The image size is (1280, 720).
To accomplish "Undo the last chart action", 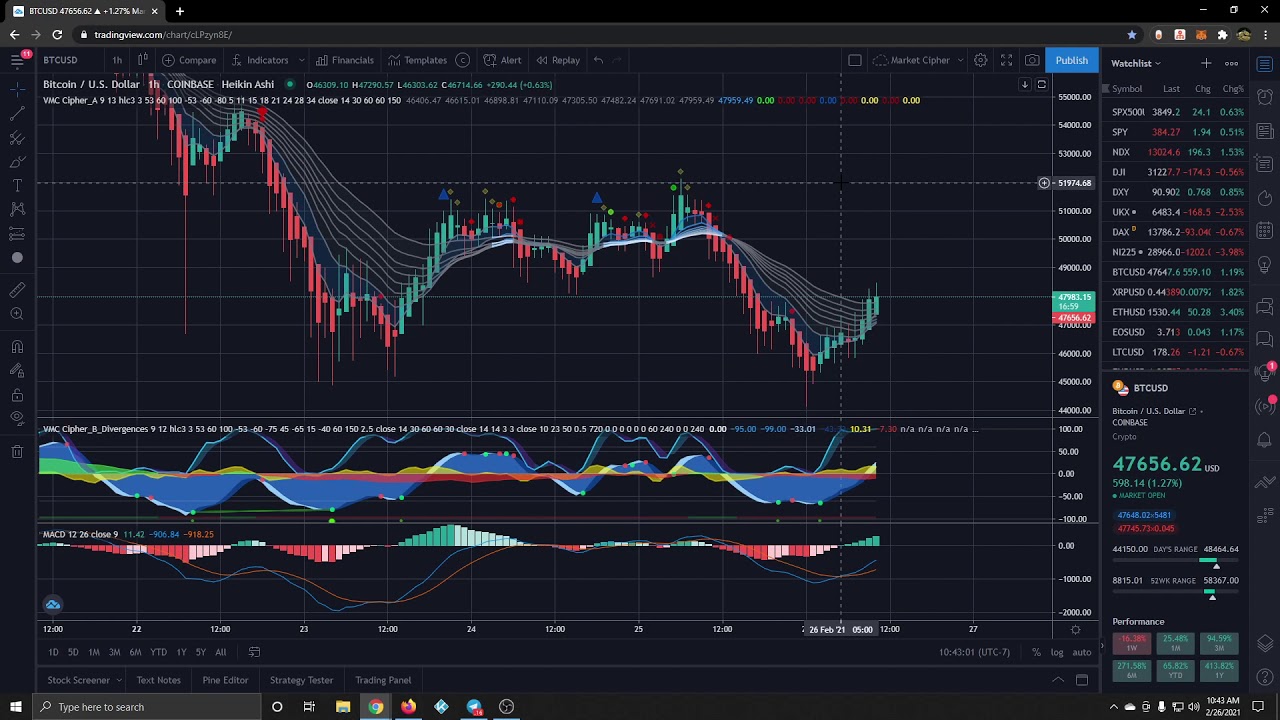I will 598,60.
